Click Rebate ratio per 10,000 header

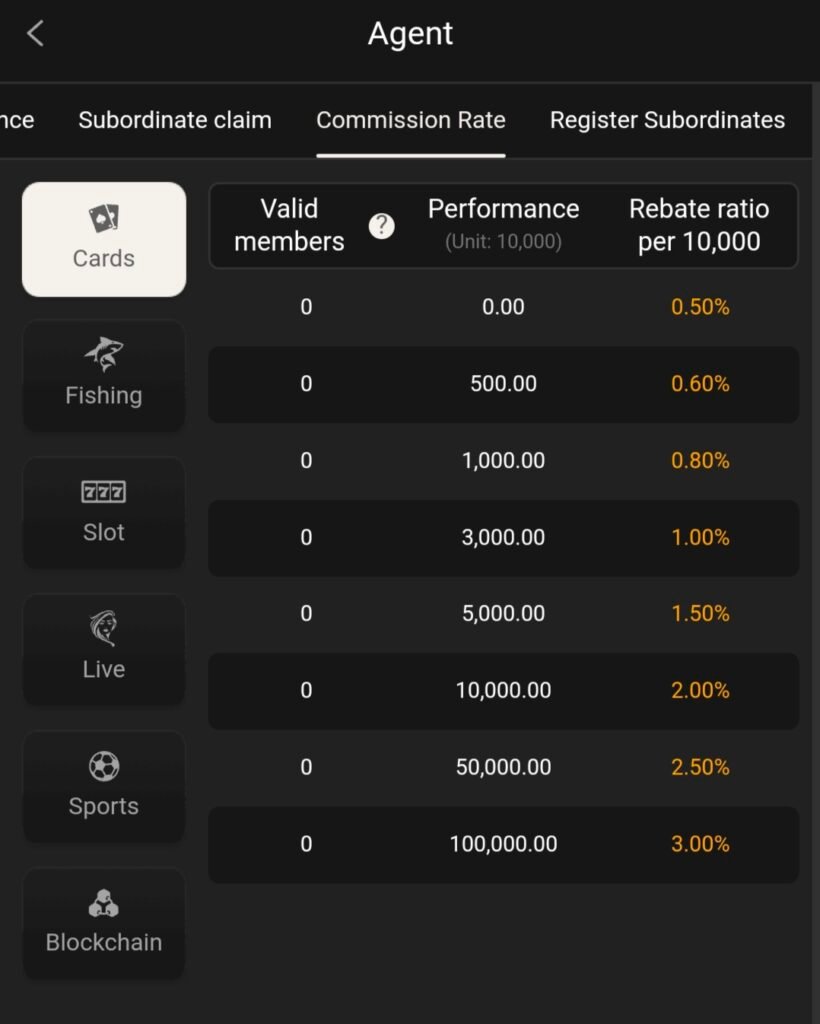pos(699,225)
